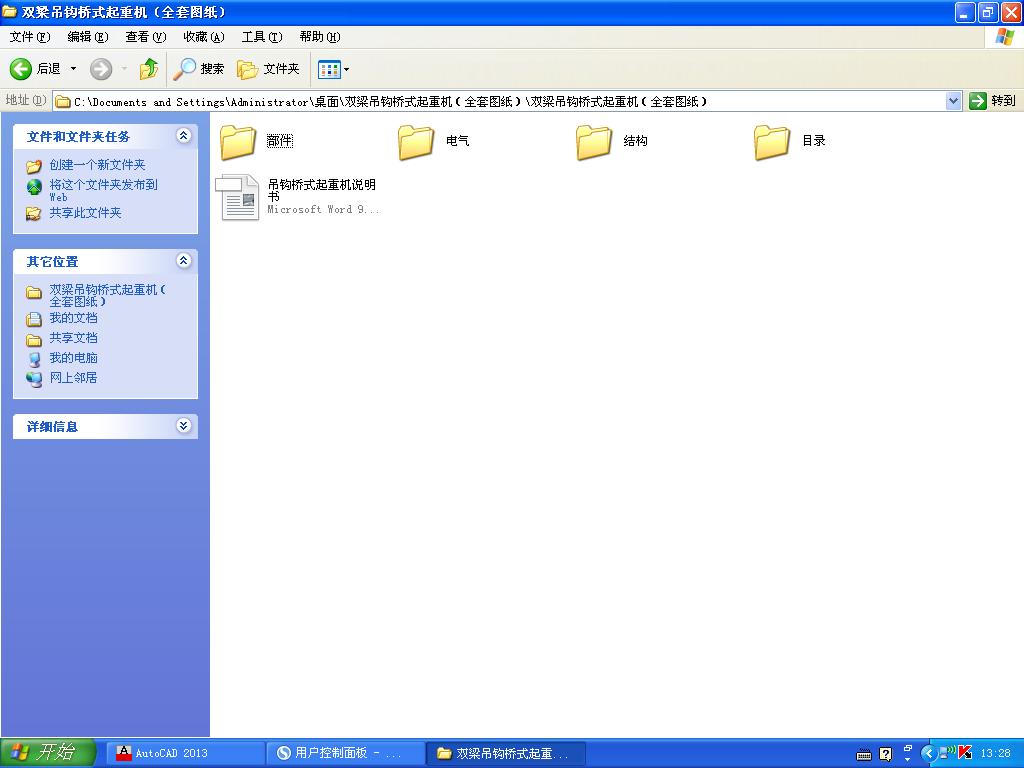The image size is (1024, 768).
Task: Switch to AutoCAD 2013 taskbar button
Action: [185, 753]
